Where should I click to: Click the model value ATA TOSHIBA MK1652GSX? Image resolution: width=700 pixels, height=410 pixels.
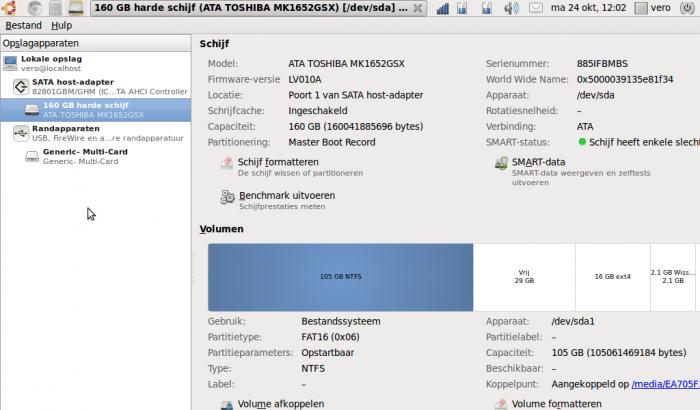tap(346, 64)
